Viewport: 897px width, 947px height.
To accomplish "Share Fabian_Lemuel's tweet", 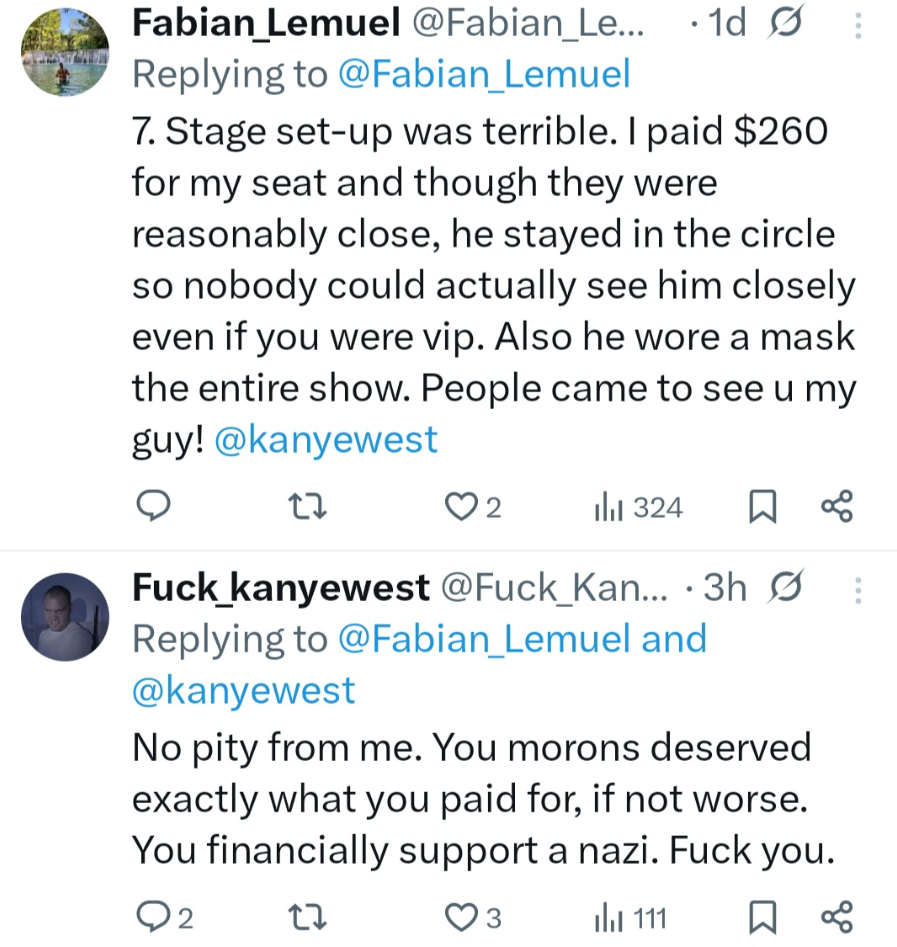I will tap(836, 508).
